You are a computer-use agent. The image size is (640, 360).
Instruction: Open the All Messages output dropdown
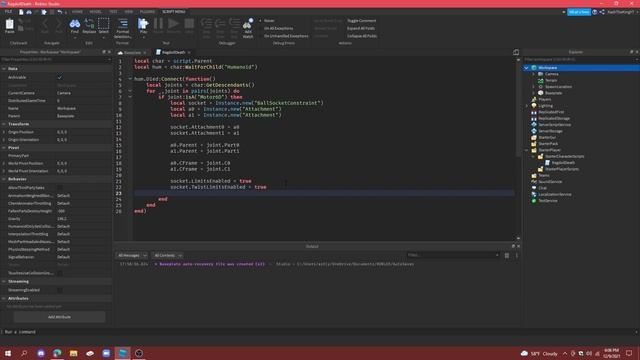[x=132, y=255]
